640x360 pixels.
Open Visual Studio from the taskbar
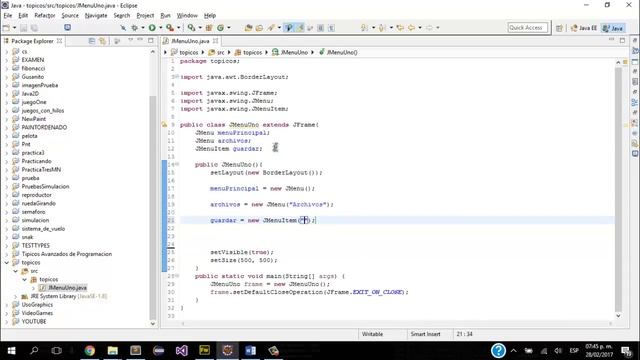pos(182,351)
